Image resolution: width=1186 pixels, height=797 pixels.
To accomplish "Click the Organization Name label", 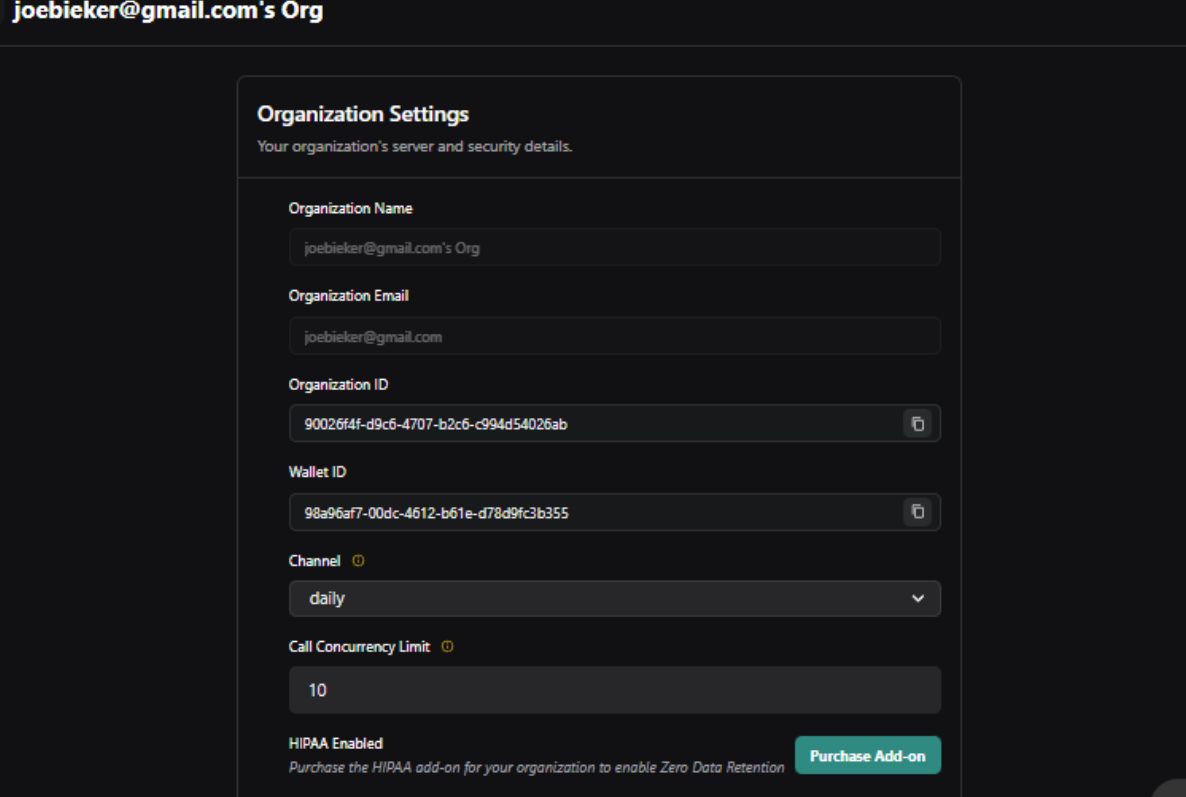I will (351, 209).
